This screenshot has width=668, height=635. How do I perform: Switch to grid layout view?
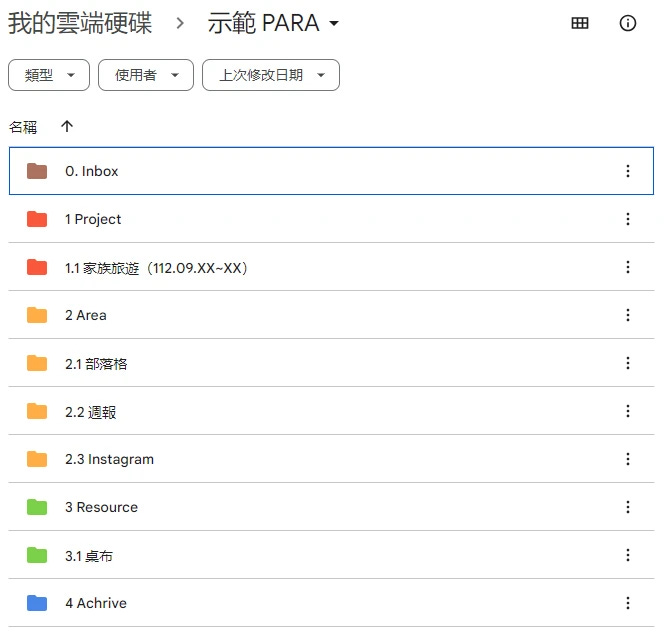(x=579, y=23)
